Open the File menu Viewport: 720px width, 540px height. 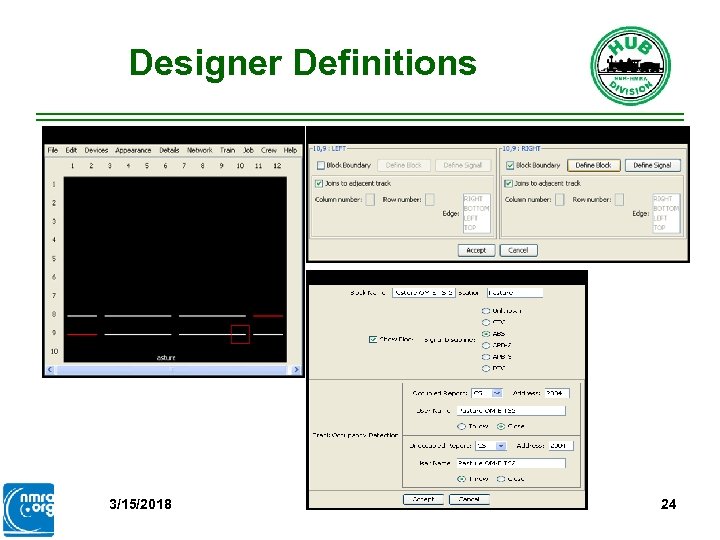[x=52, y=150]
